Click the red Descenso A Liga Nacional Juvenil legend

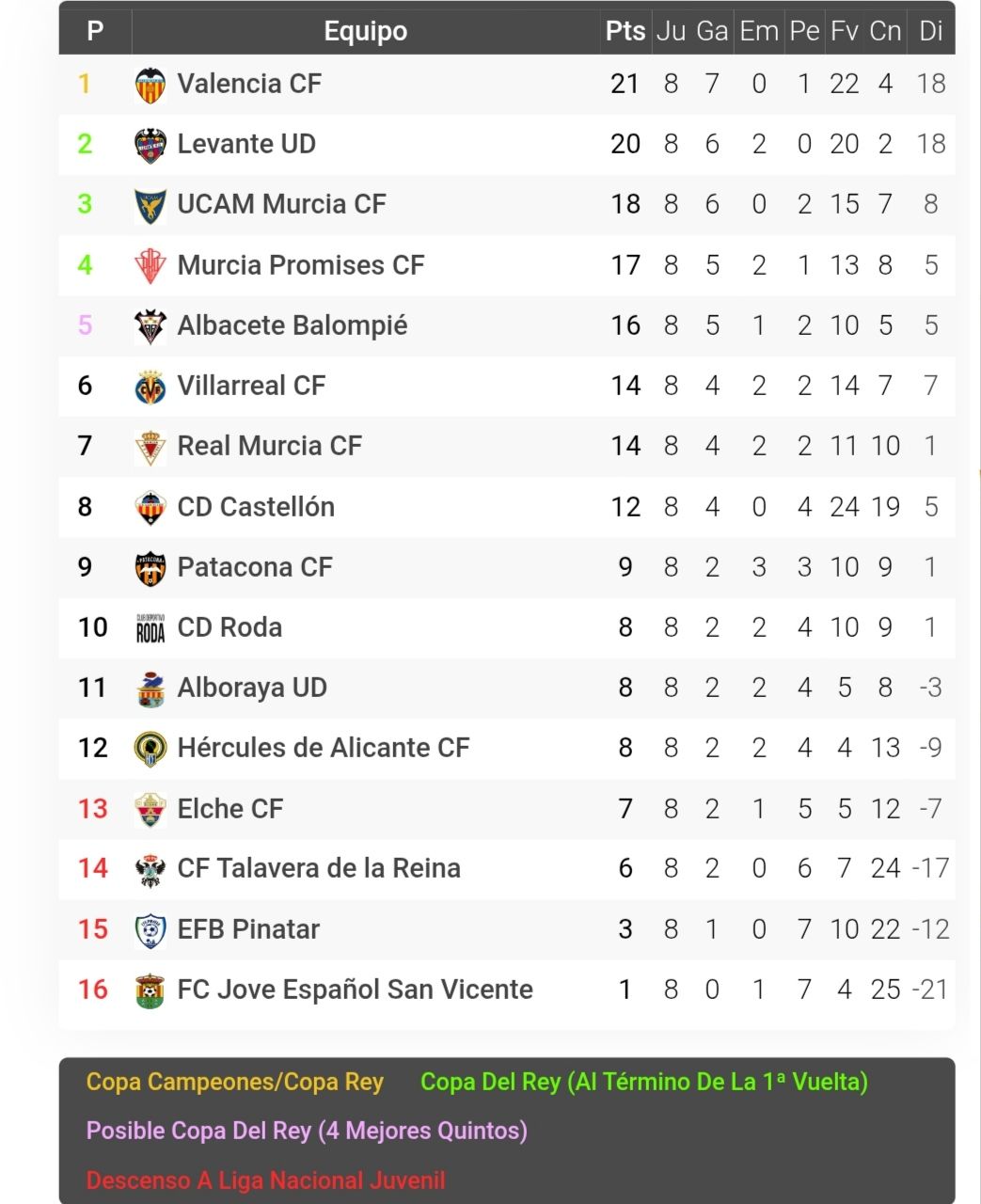tap(266, 1180)
